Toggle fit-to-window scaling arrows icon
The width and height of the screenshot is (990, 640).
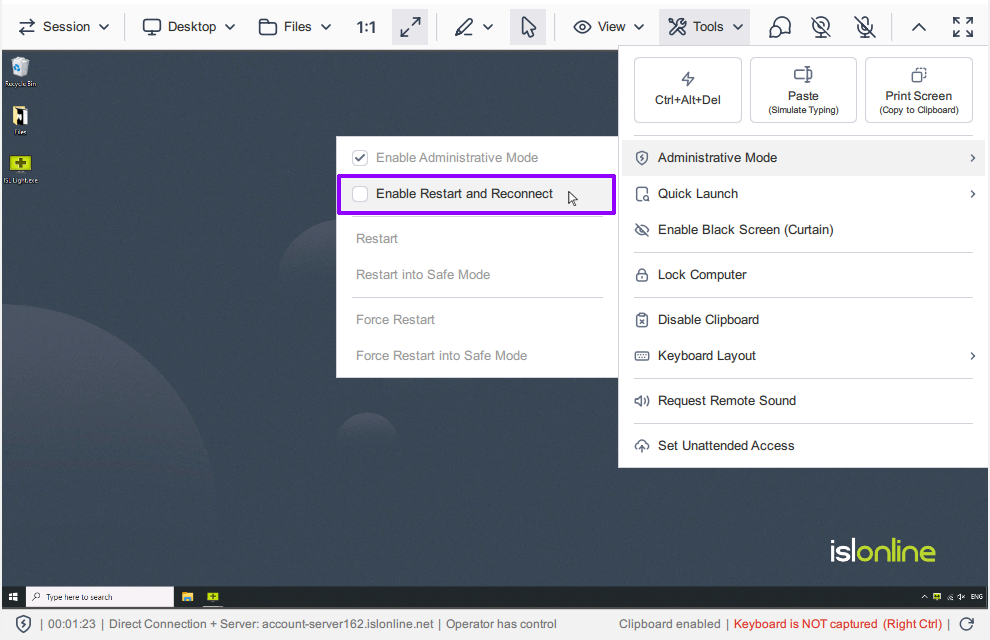tap(410, 27)
